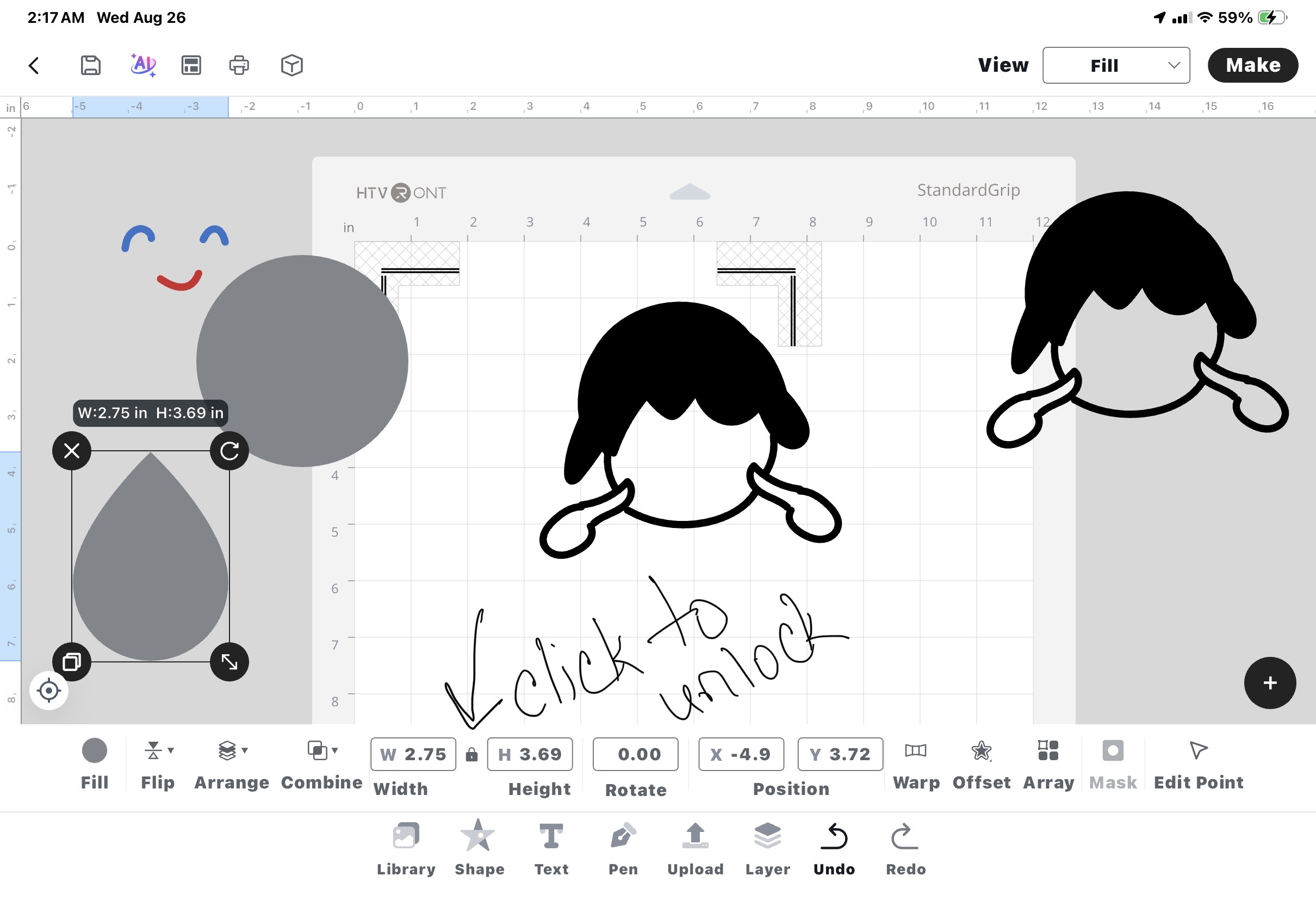This screenshot has height=907, width=1316.
Task: Open the gray Fill color swatch
Action: [94, 750]
